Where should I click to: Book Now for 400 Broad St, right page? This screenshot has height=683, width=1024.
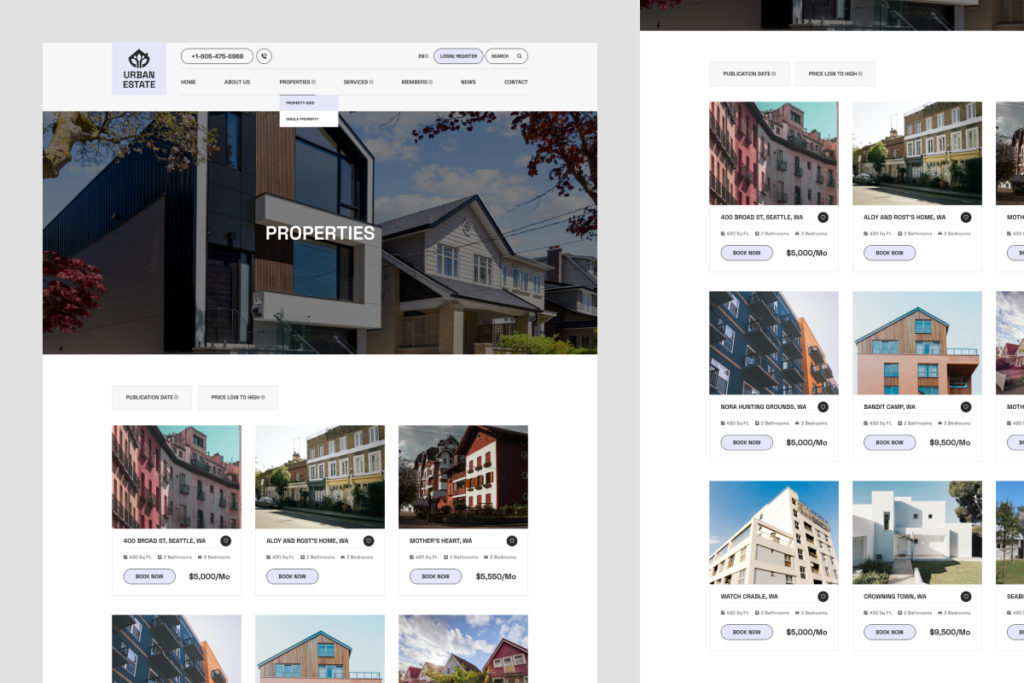pyautogui.click(x=746, y=253)
